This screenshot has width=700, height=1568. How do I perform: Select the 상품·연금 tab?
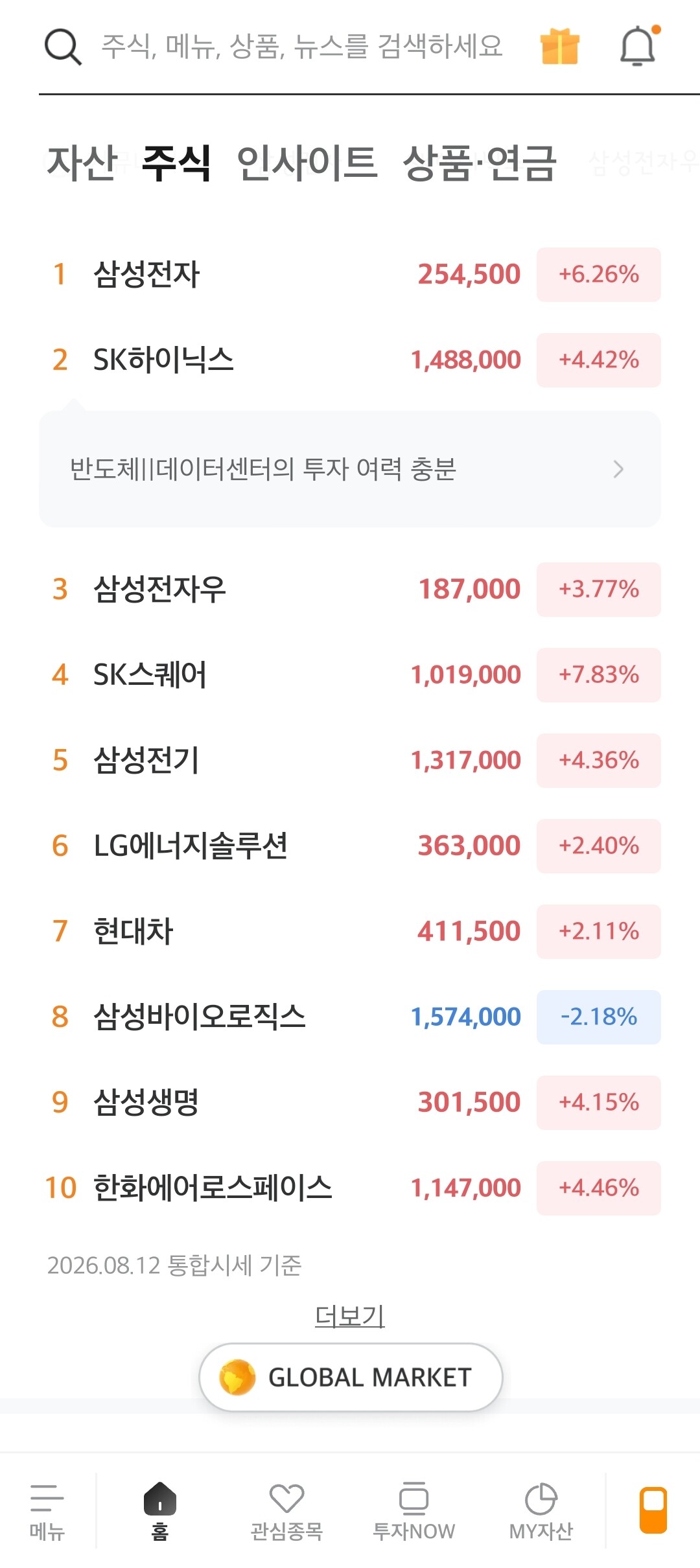[x=480, y=162]
